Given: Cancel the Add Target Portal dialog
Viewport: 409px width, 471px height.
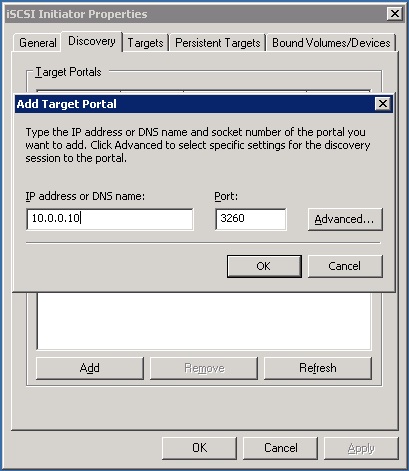Looking at the screenshot, I should (x=345, y=266).
